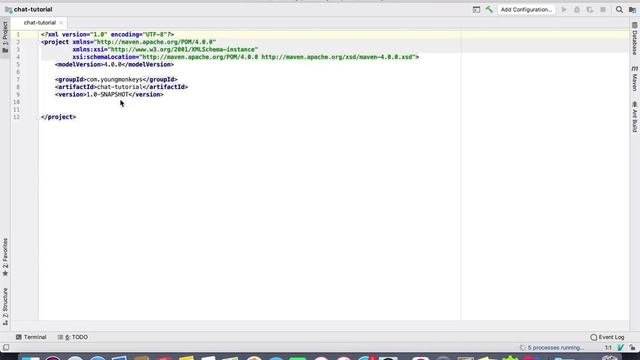The image size is (640, 360).
Task: Click the opening project xmlns line
Action: [129, 42]
